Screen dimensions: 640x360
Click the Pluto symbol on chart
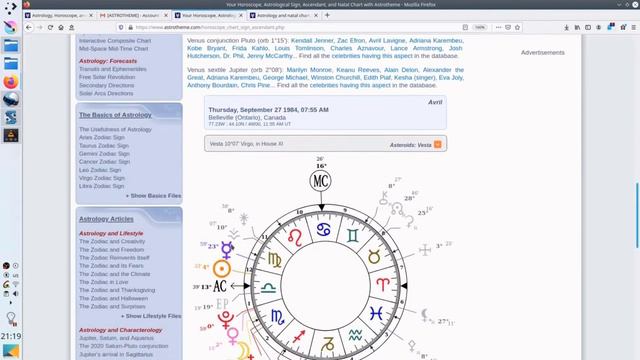click(x=225, y=320)
